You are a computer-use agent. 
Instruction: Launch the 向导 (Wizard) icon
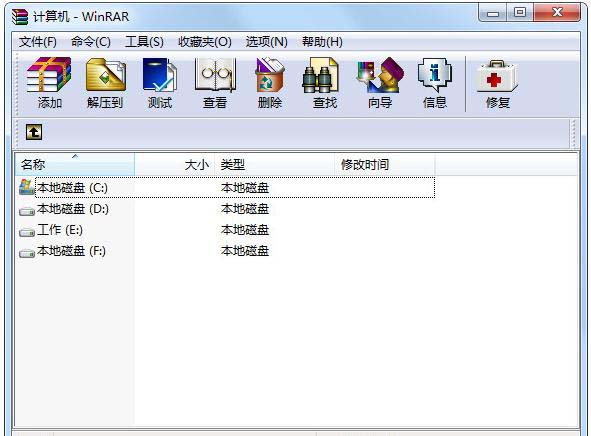pyautogui.click(x=380, y=75)
